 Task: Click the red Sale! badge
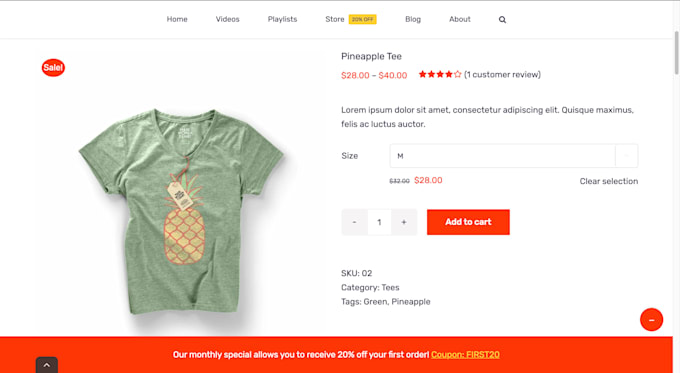tap(53, 68)
